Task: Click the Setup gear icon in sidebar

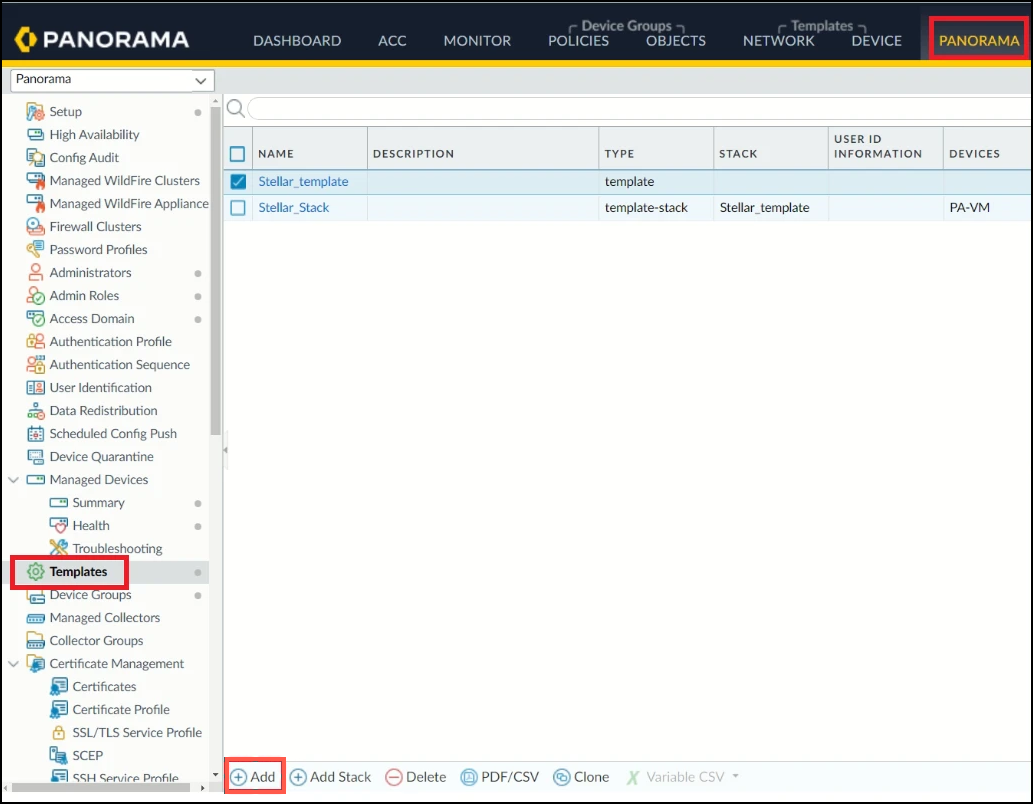Action: 36,112
